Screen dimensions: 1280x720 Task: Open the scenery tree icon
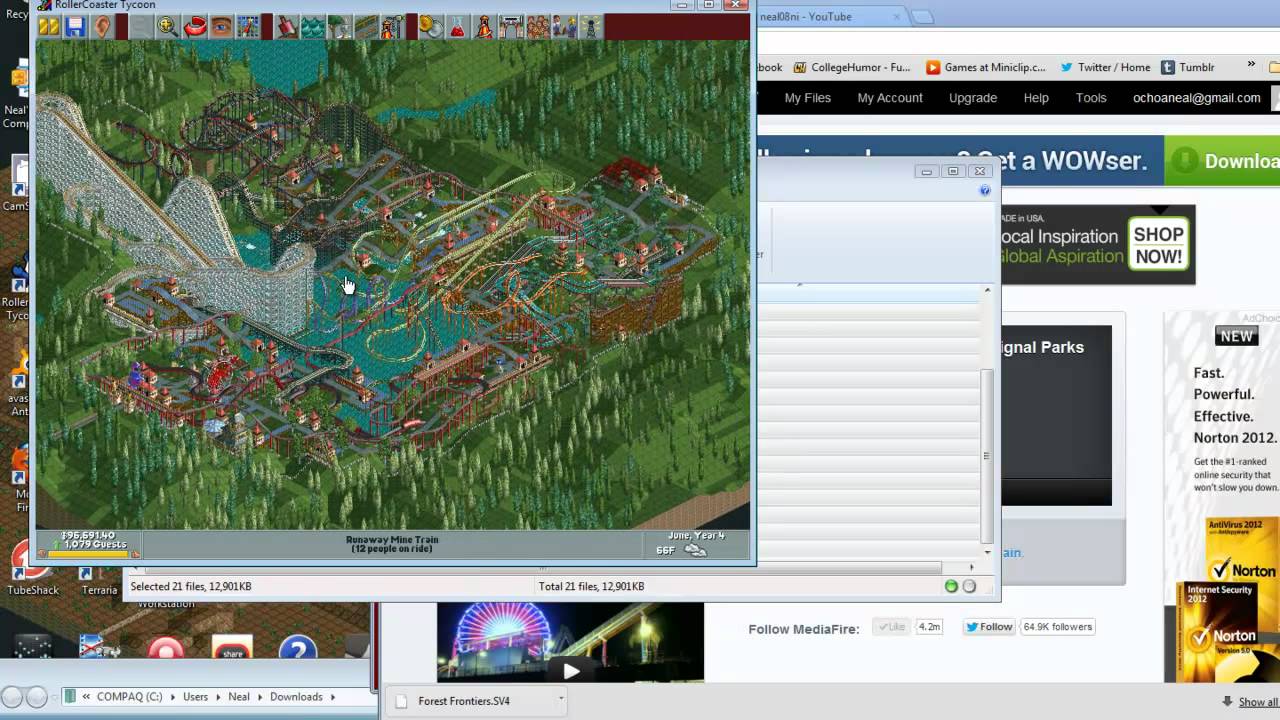point(340,27)
